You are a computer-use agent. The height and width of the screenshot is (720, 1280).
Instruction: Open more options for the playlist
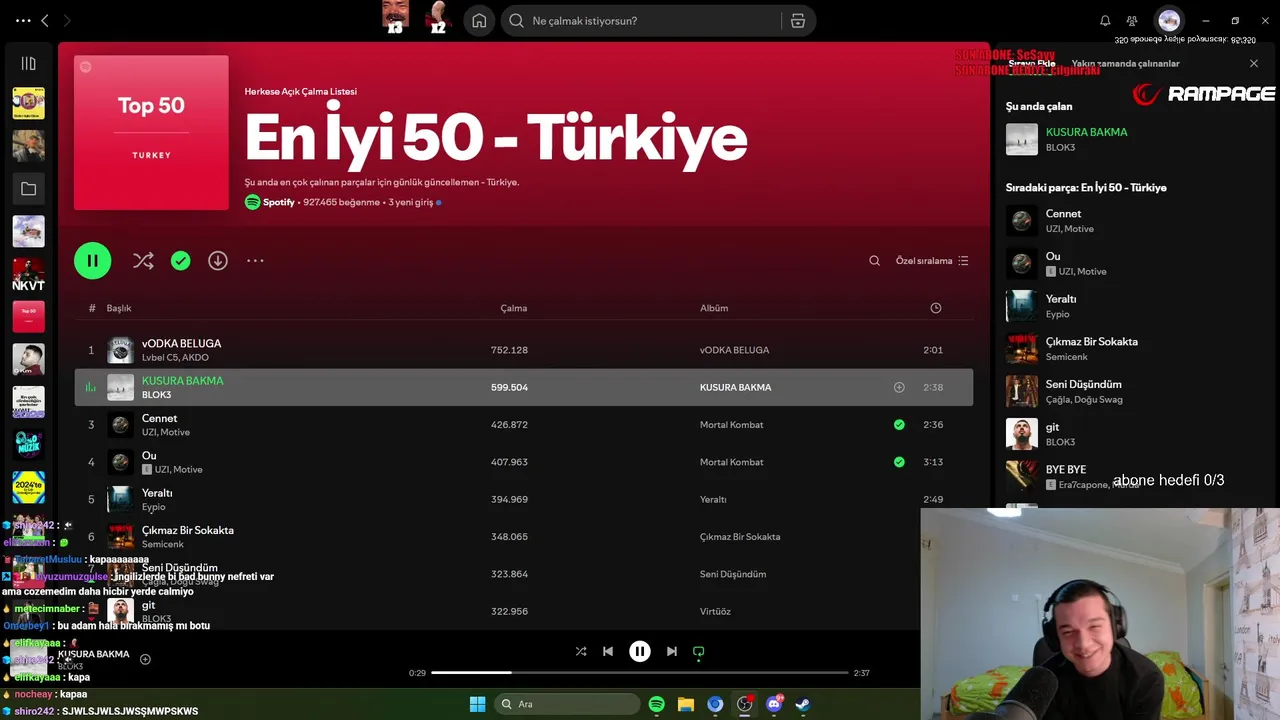pos(255,261)
